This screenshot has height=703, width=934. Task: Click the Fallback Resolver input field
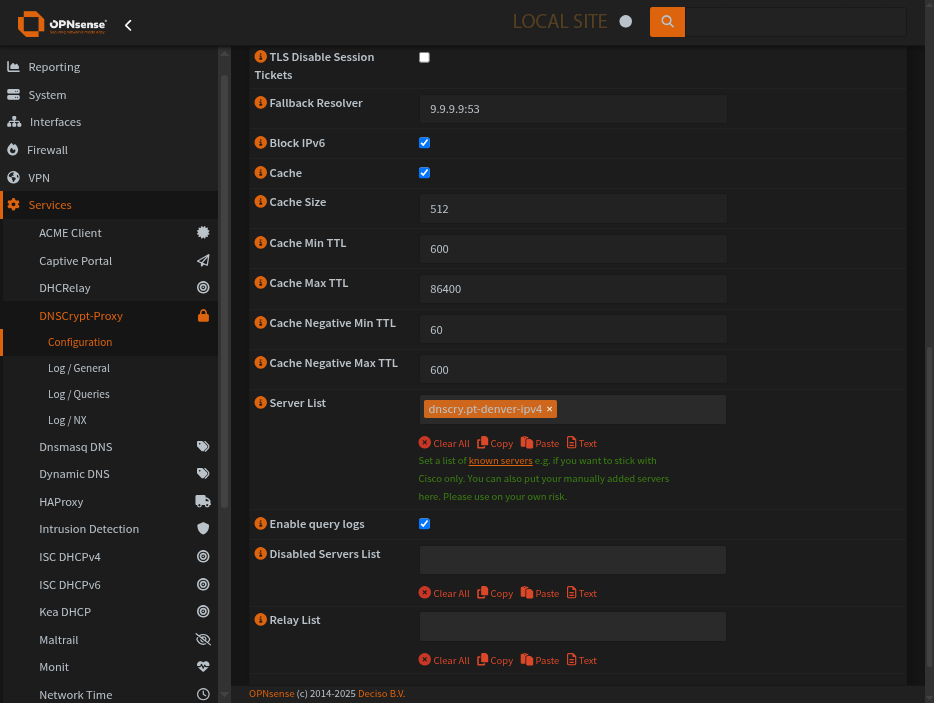point(573,109)
